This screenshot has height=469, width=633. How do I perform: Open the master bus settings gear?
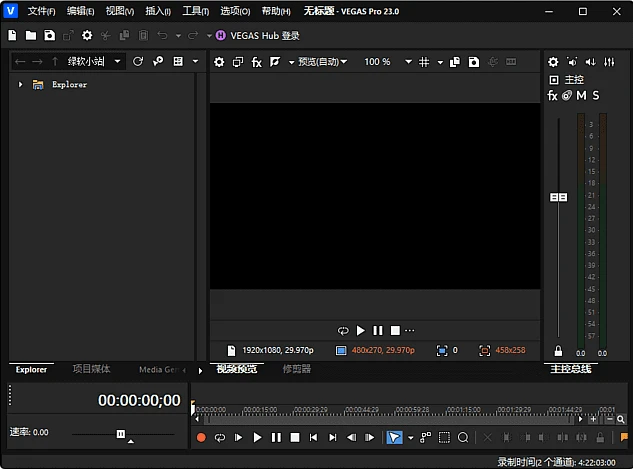click(x=553, y=62)
